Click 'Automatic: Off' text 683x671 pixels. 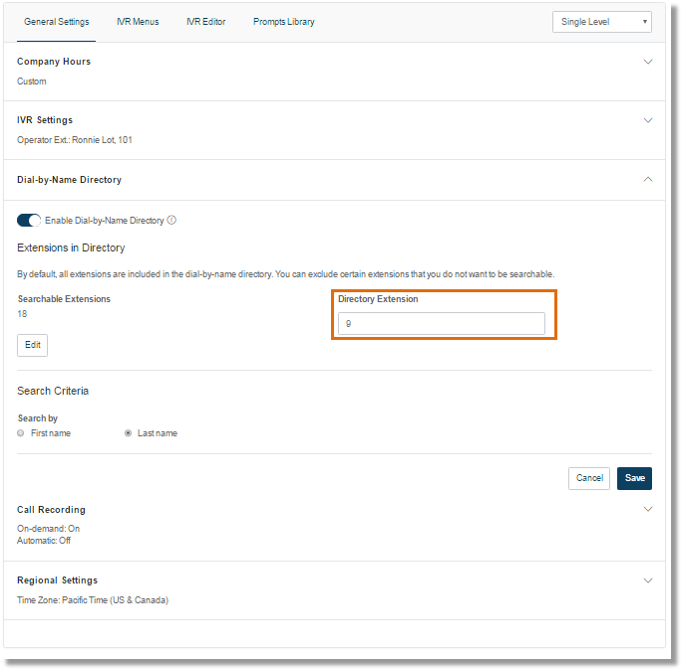[44, 541]
